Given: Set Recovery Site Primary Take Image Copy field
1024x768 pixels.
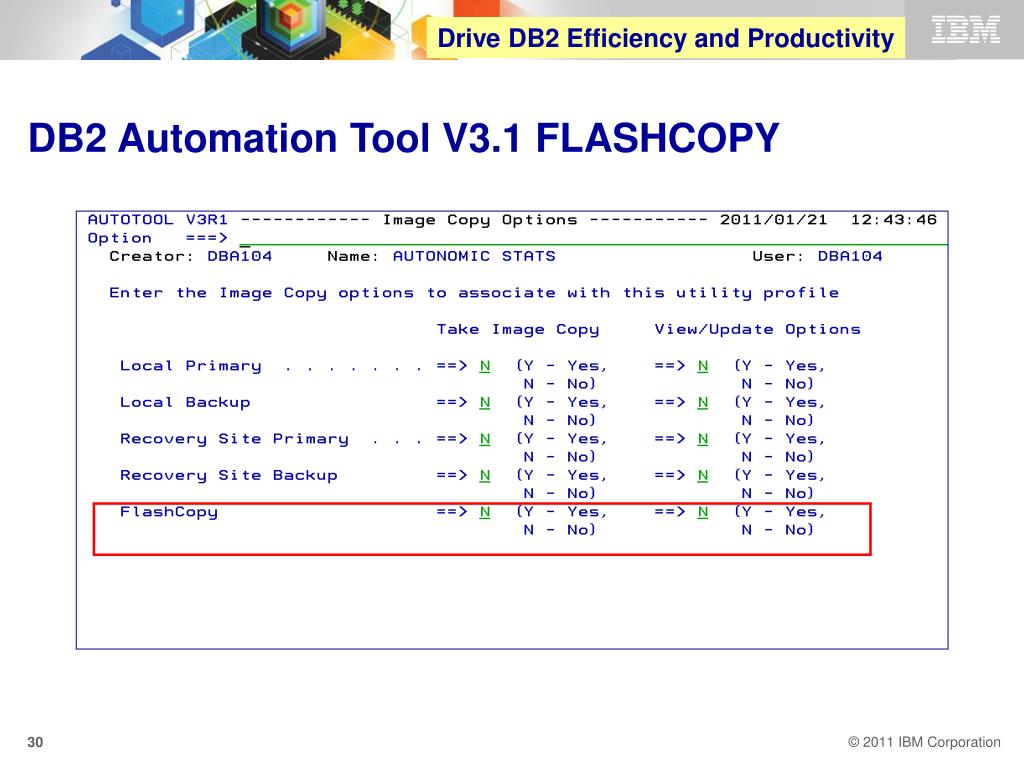Looking at the screenshot, I should coord(485,439).
